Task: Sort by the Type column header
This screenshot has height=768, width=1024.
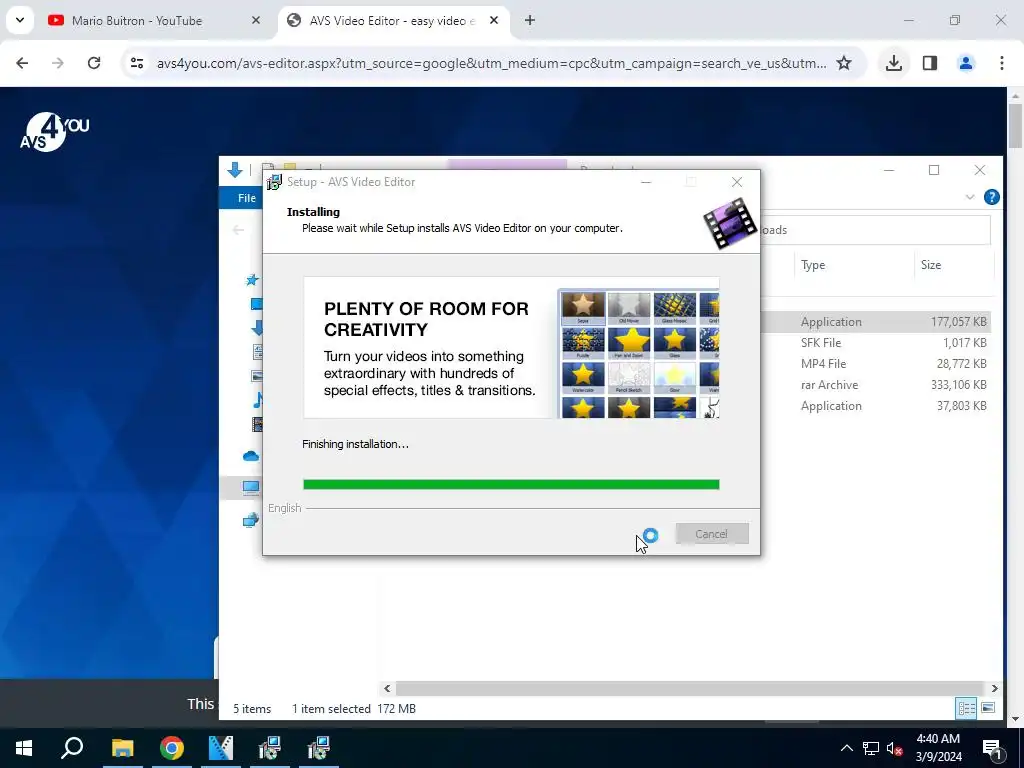Action: (813, 264)
